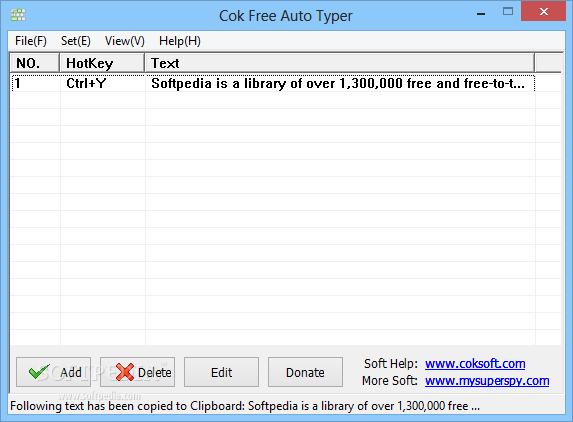Minimize the Cok Free Auto Typer window
This screenshot has width=573, height=422.
tap(481, 13)
